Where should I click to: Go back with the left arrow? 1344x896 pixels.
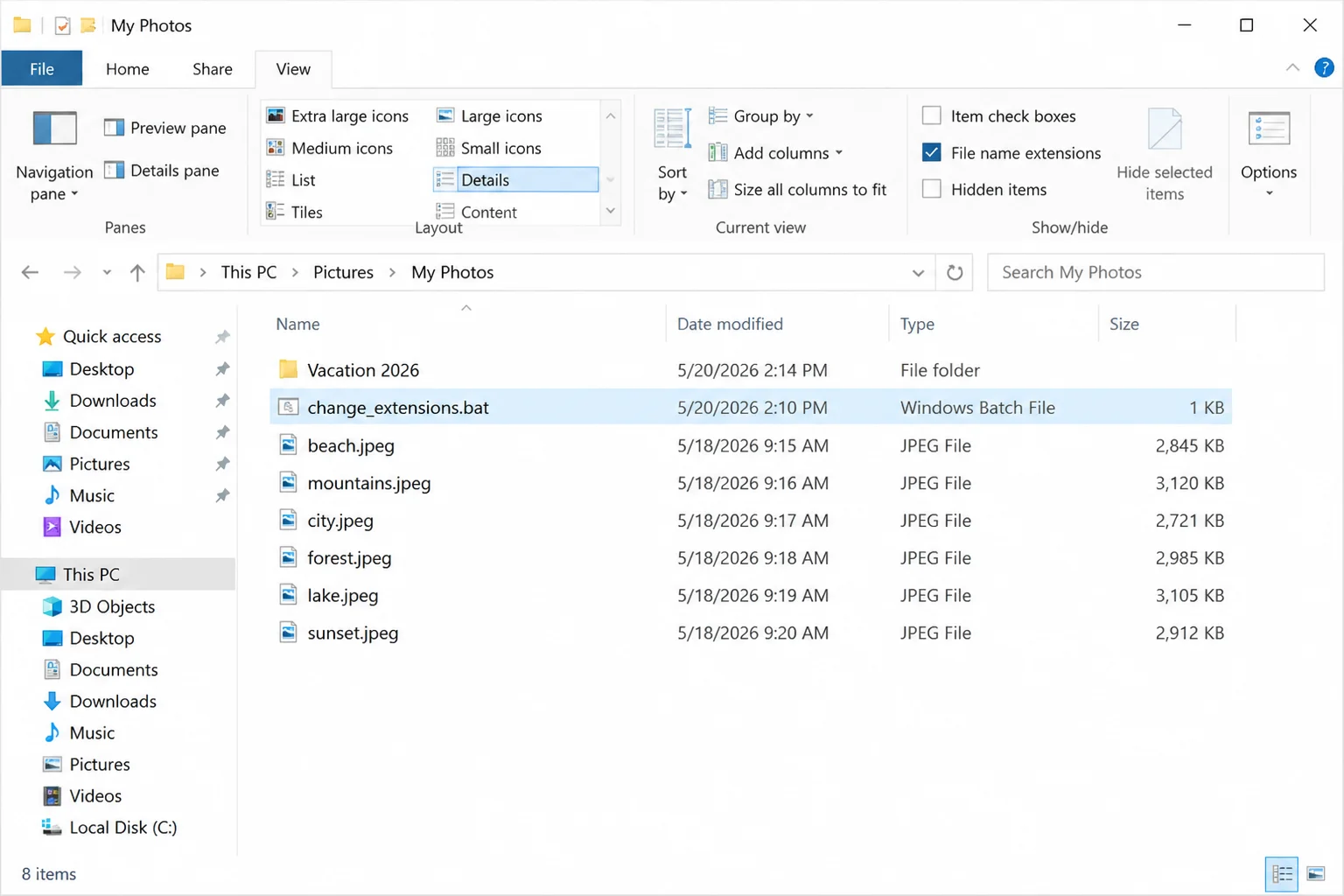[x=30, y=272]
